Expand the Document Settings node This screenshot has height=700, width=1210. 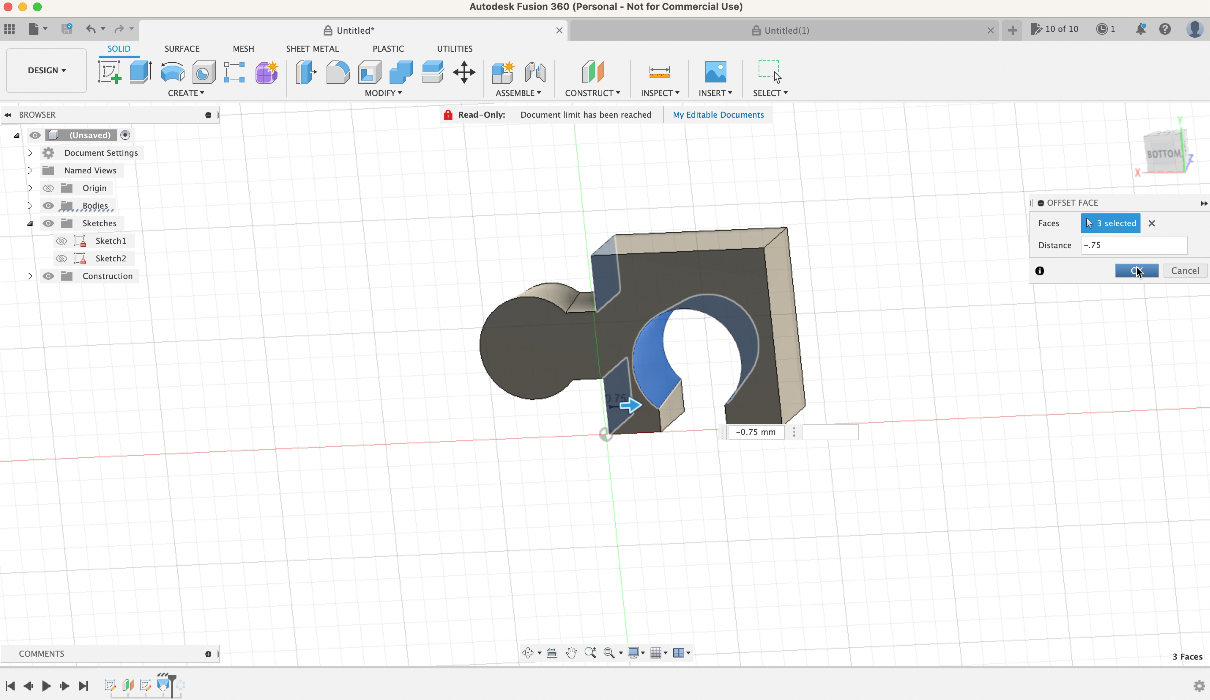click(30, 153)
